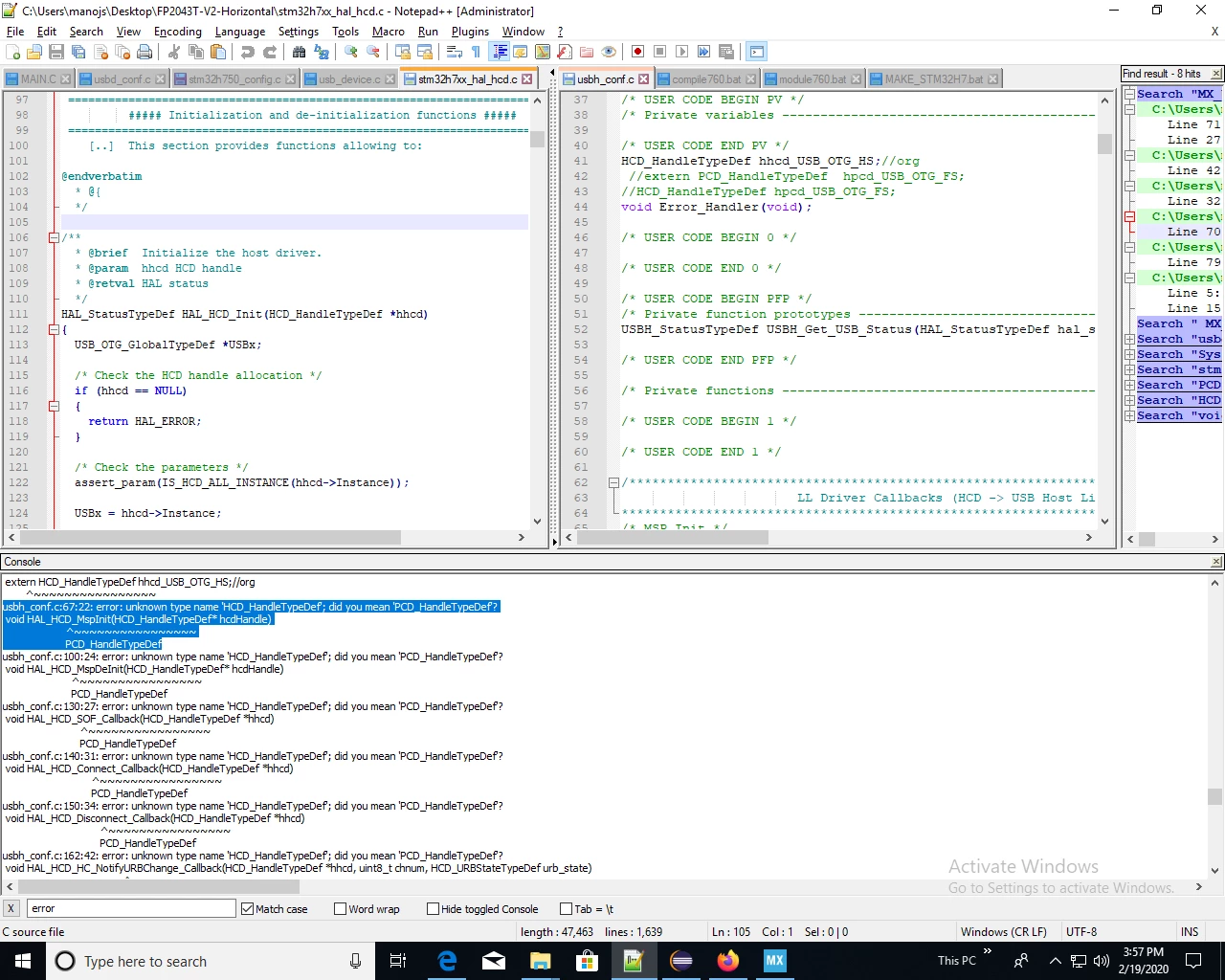Viewport: 1225px width, 980px height.
Task: Close the stm32h7xx_hal_hcd.c tab
Action: (526, 79)
